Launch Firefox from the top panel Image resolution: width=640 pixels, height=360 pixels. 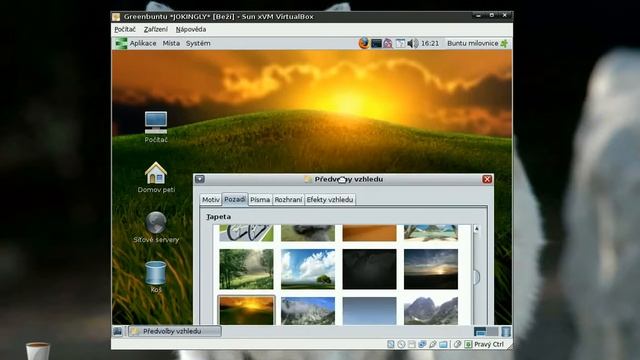[x=364, y=43]
